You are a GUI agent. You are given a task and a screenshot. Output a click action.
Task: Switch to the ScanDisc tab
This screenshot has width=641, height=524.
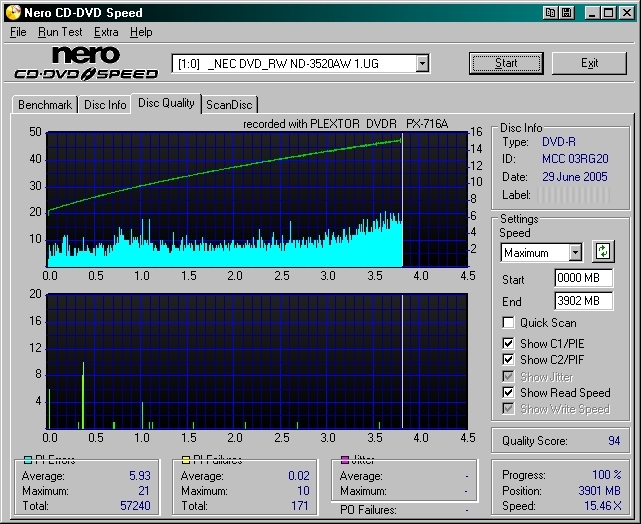(x=229, y=105)
